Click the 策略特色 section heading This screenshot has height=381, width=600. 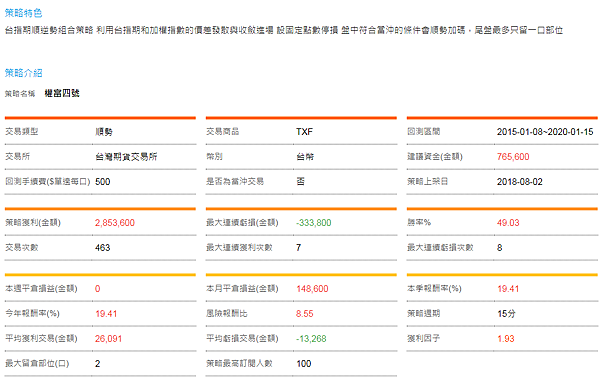(x=23, y=13)
